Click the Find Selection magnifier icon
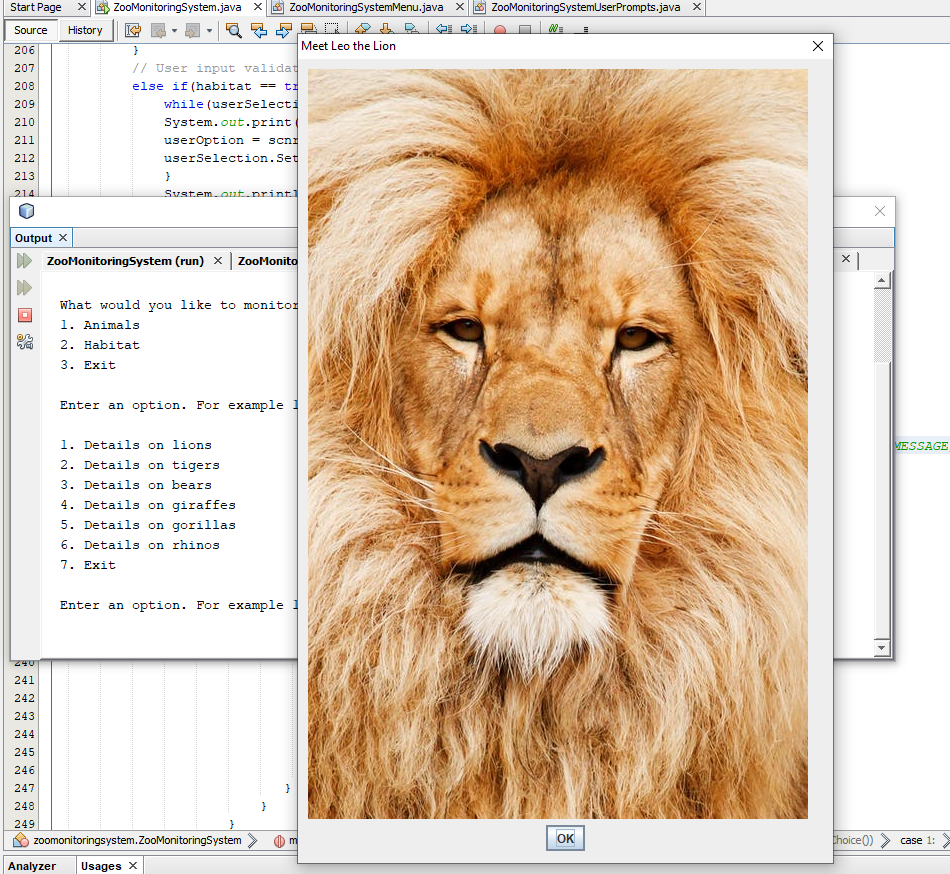The height and width of the screenshot is (874, 950). [233, 30]
